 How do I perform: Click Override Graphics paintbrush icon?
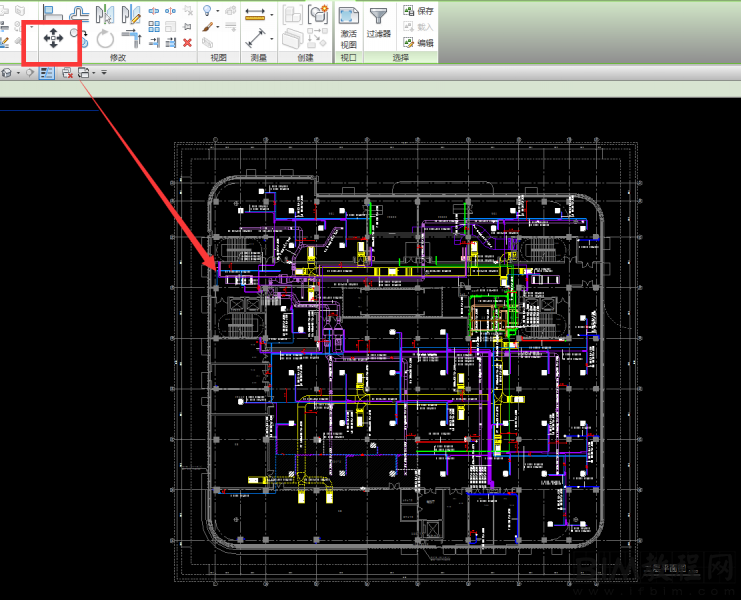(207, 27)
